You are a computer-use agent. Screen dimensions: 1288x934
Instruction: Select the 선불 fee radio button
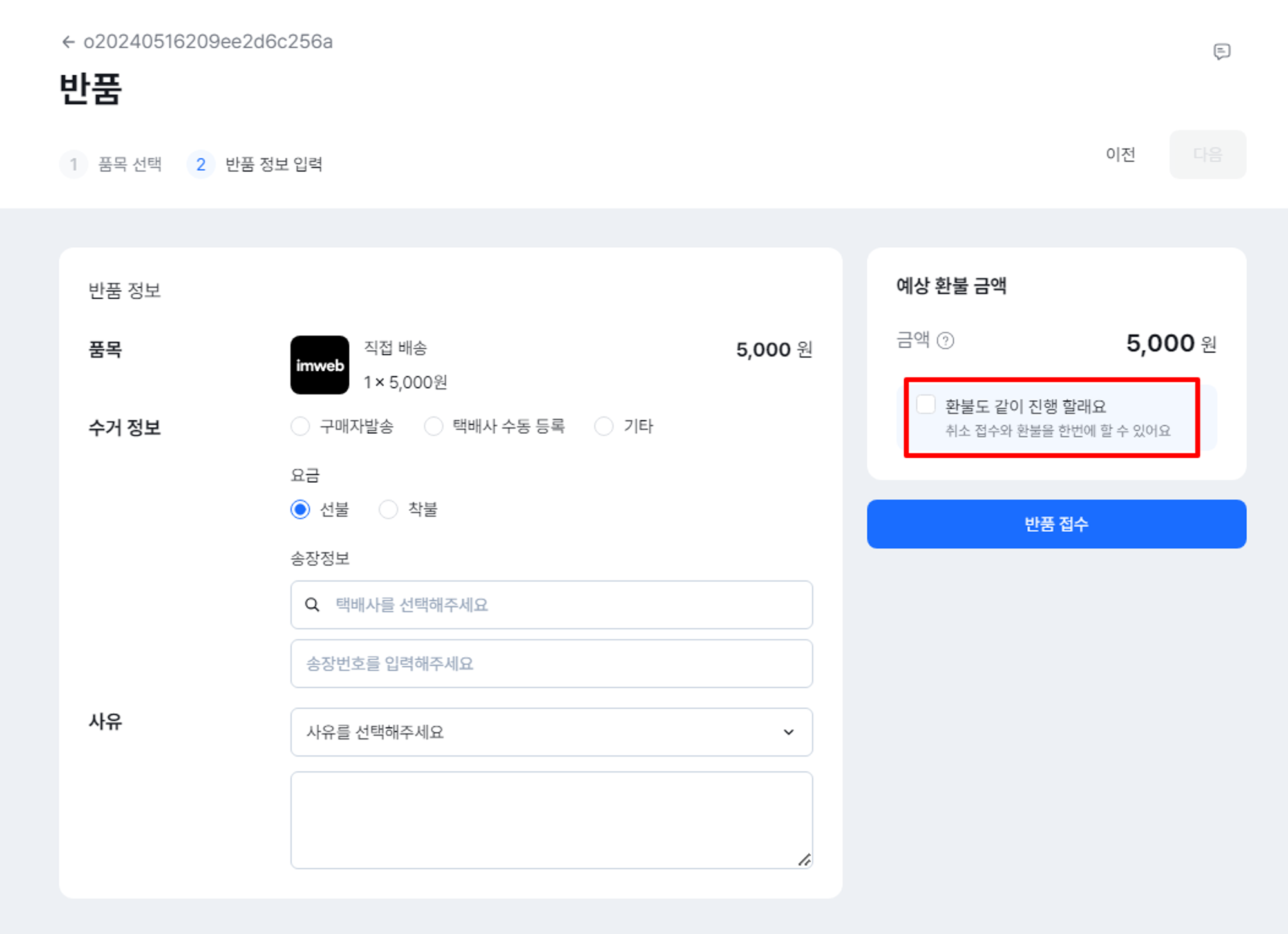click(300, 510)
